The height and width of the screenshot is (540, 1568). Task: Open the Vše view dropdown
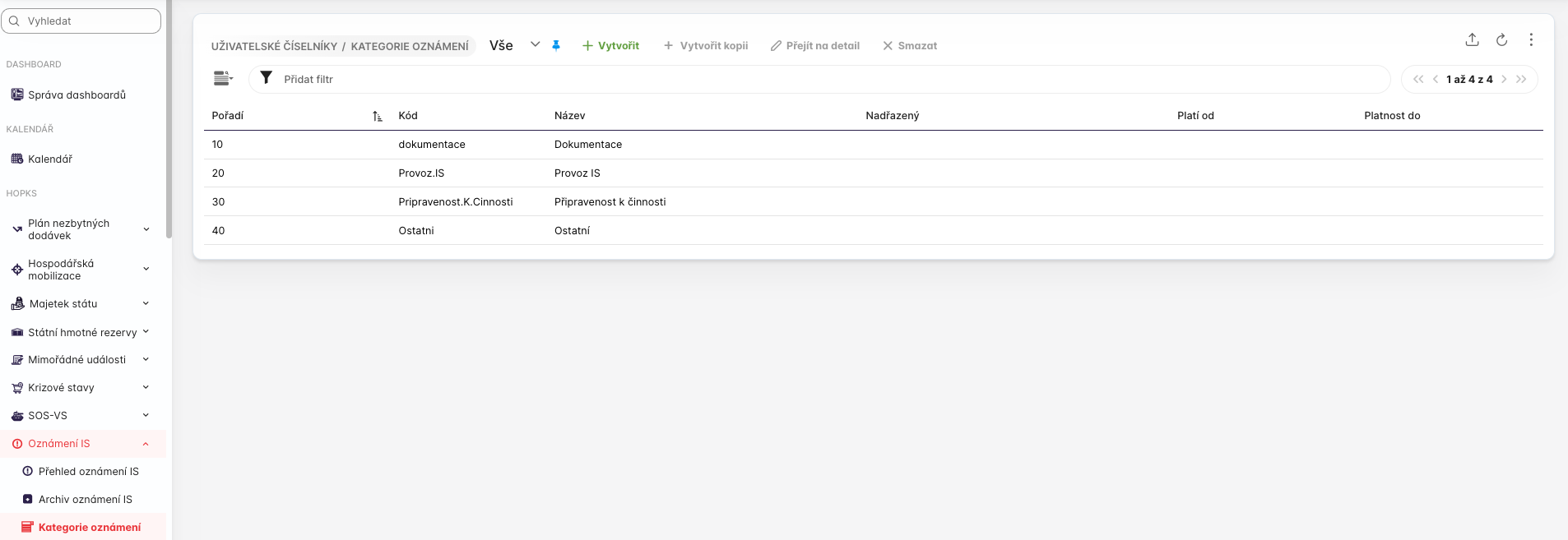click(535, 45)
